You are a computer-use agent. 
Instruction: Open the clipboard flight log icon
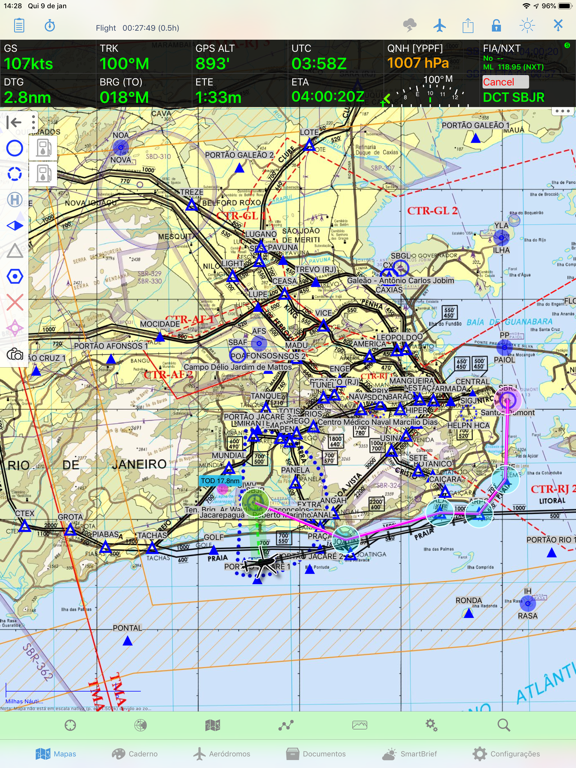point(19,25)
